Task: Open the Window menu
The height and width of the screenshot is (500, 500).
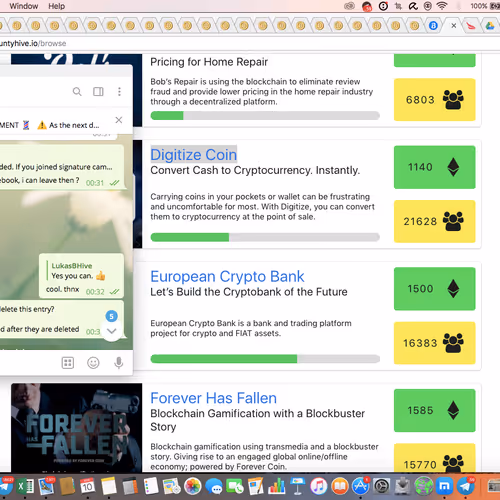Action: point(24,6)
